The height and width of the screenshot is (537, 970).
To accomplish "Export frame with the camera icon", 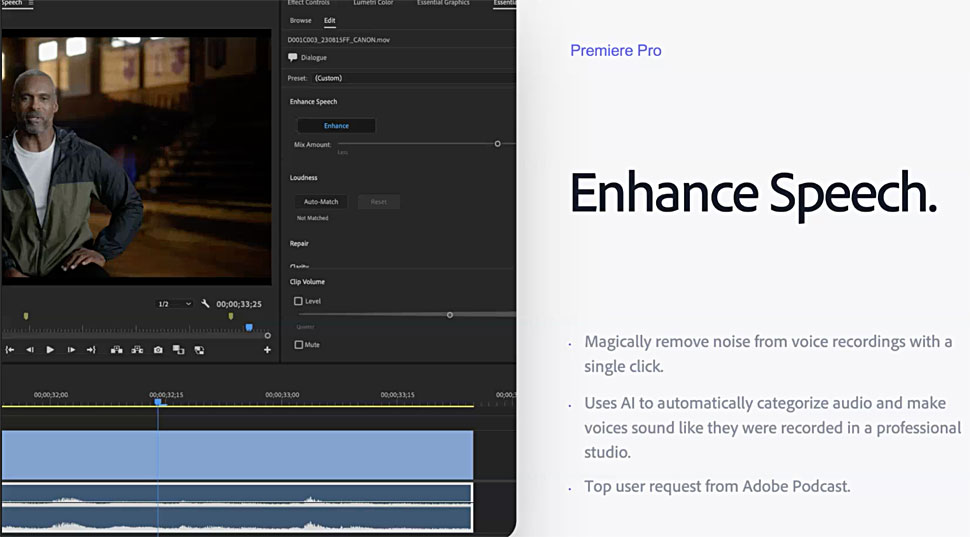I will click(158, 350).
